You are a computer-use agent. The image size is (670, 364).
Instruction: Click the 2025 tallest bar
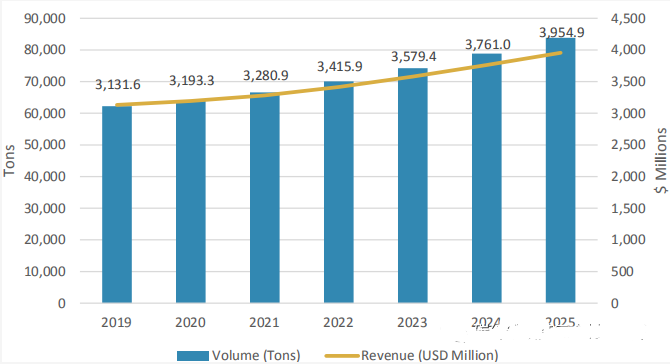click(560, 170)
